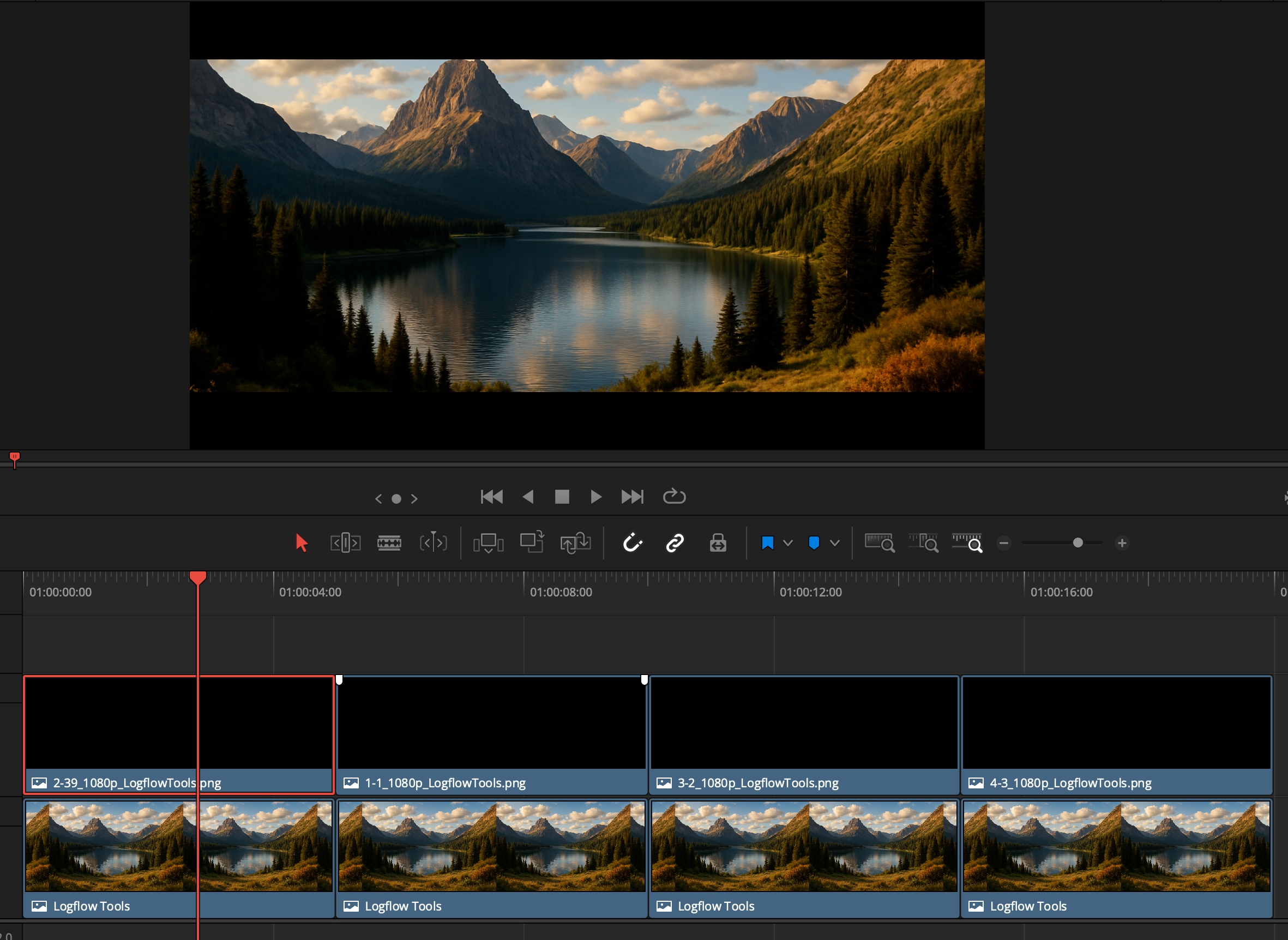Screen dimensions: 1288x940
Task: Click Full Extent Zoom icon
Action: coord(879,543)
